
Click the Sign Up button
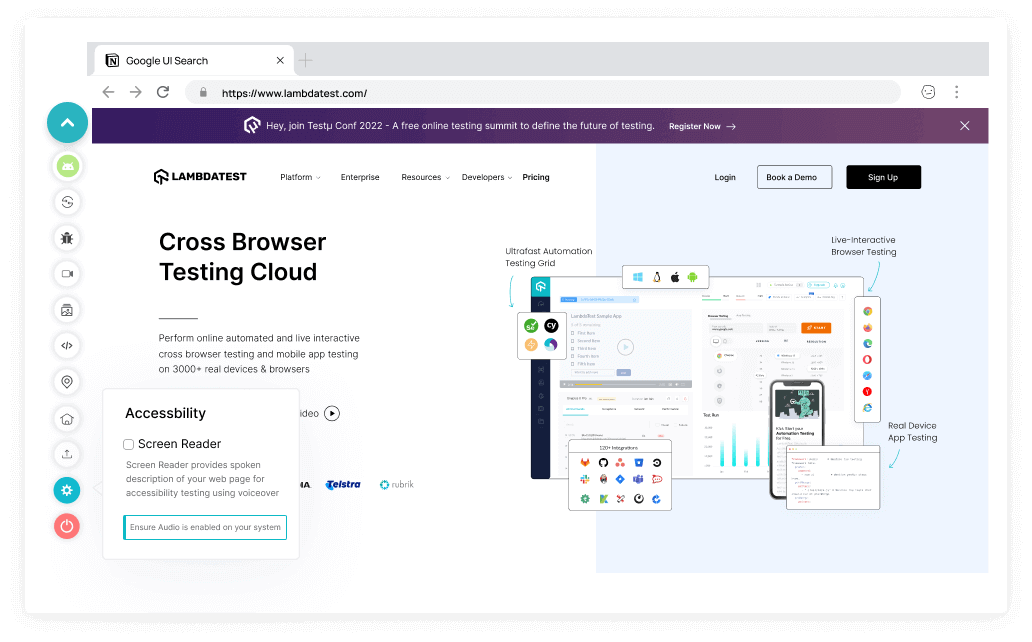883,177
